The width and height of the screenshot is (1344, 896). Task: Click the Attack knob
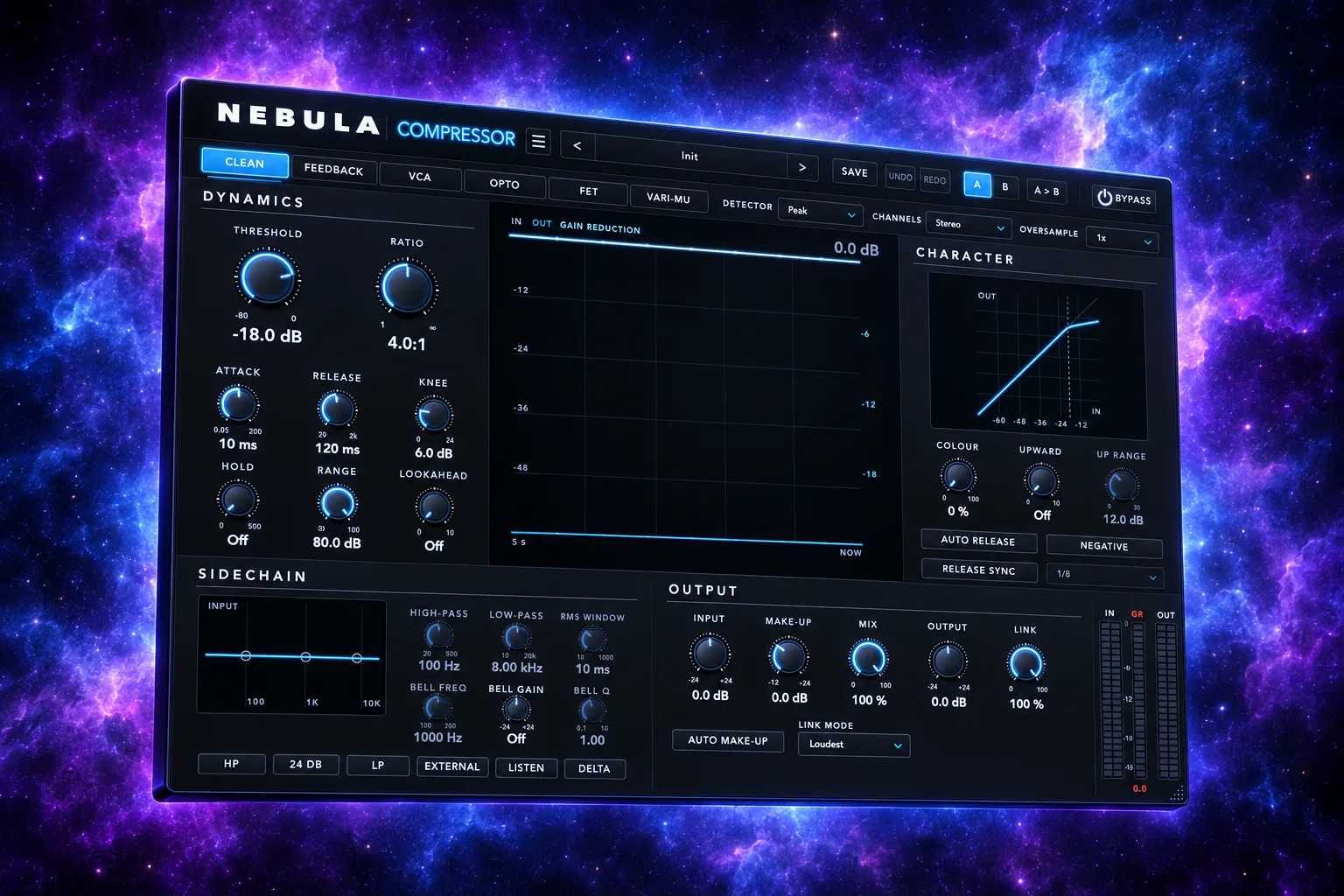(x=238, y=404)
